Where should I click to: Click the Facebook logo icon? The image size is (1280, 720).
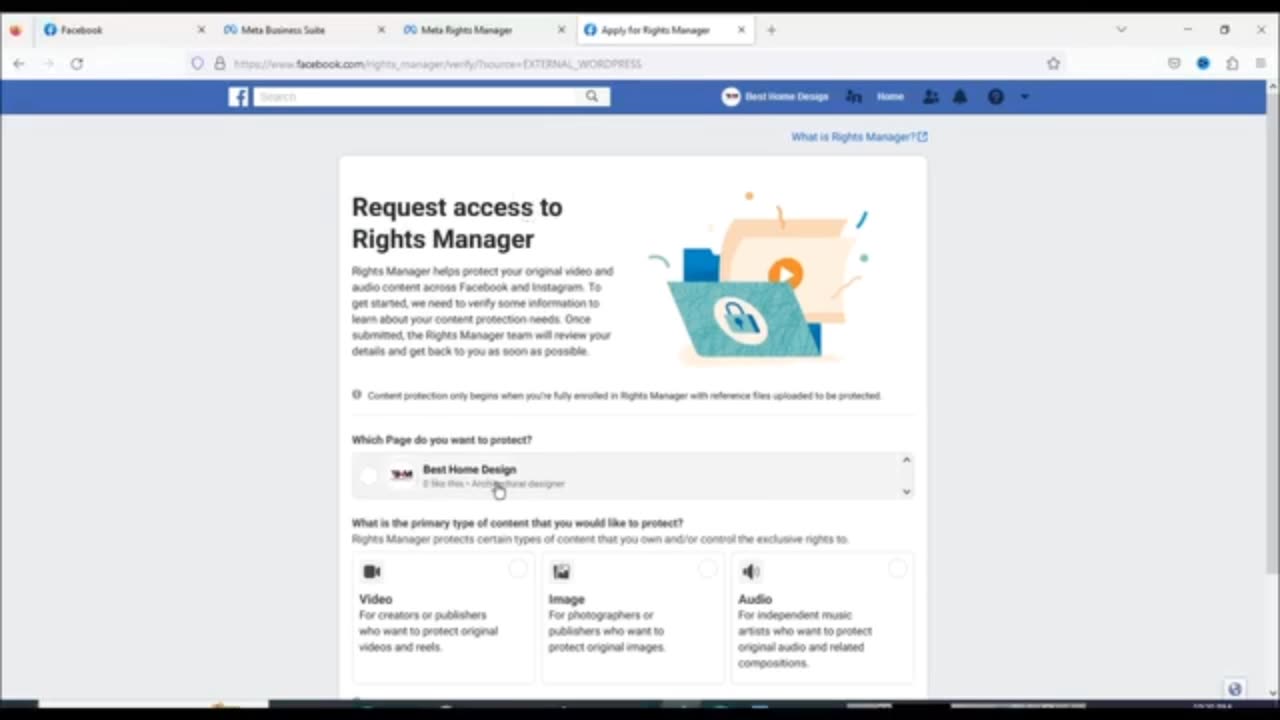click(x=238, y=97)
